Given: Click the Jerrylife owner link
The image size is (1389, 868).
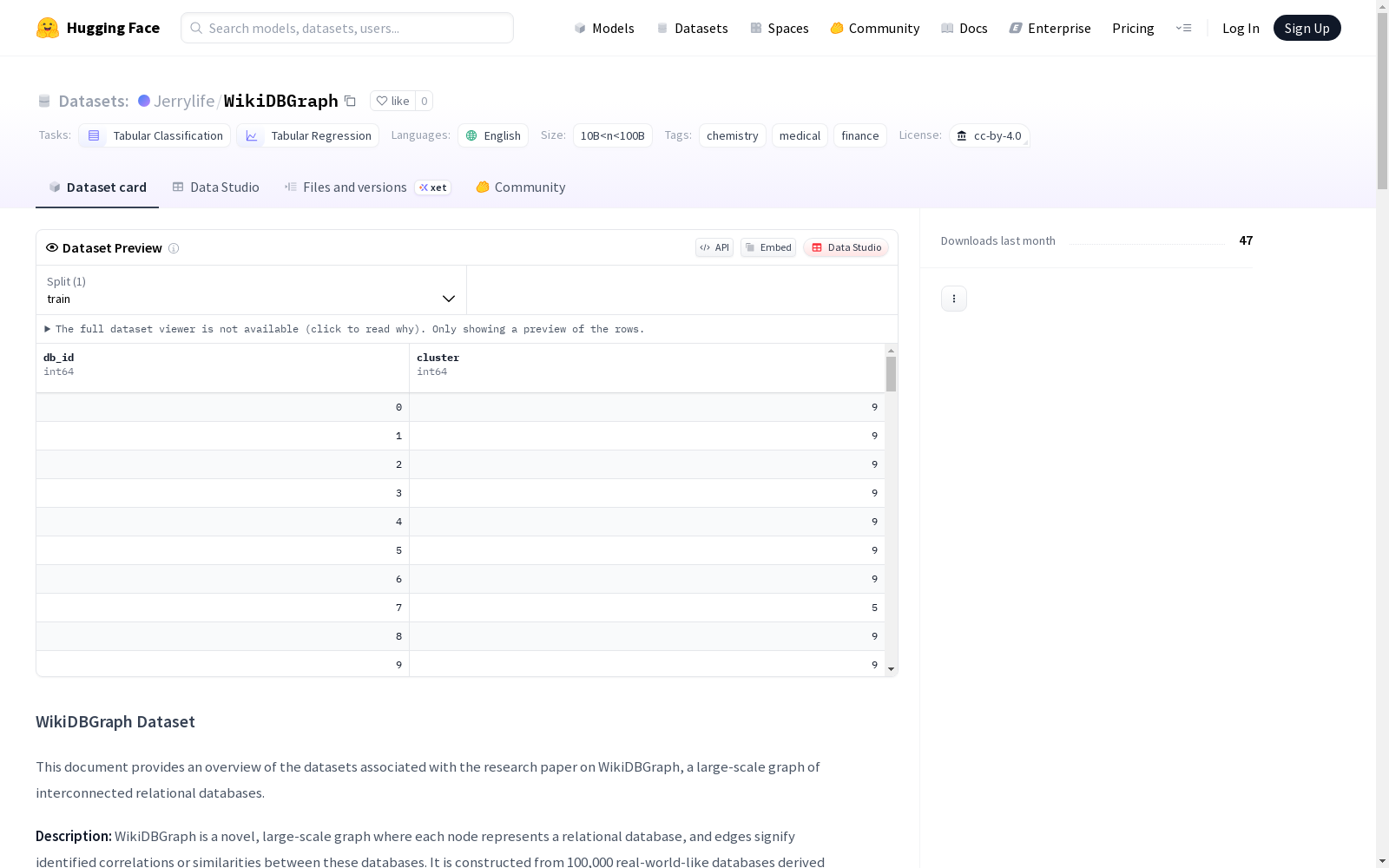Looking at the screenshot, I should (184, 101).
